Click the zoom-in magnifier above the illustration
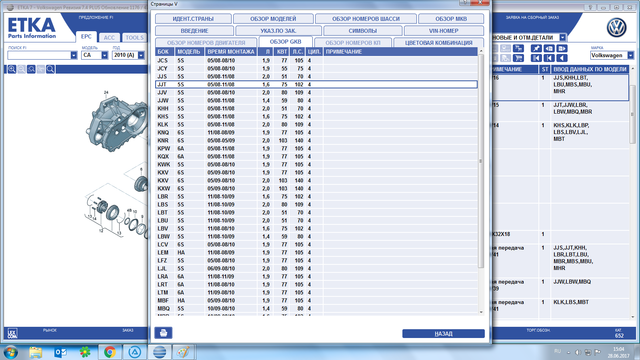The height and width of the screenshot is (360, 640). coord(12,69)
